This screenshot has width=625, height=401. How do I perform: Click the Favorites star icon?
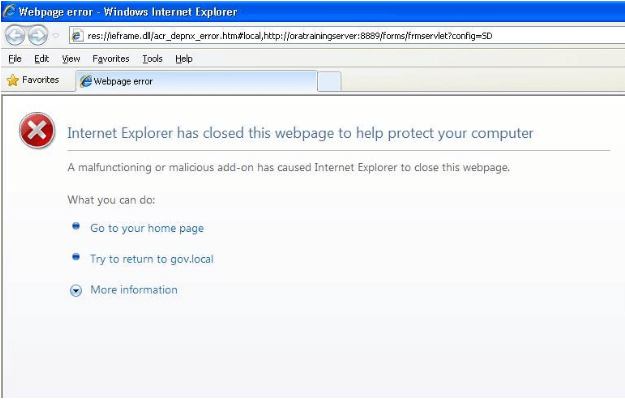pos(13,80)
